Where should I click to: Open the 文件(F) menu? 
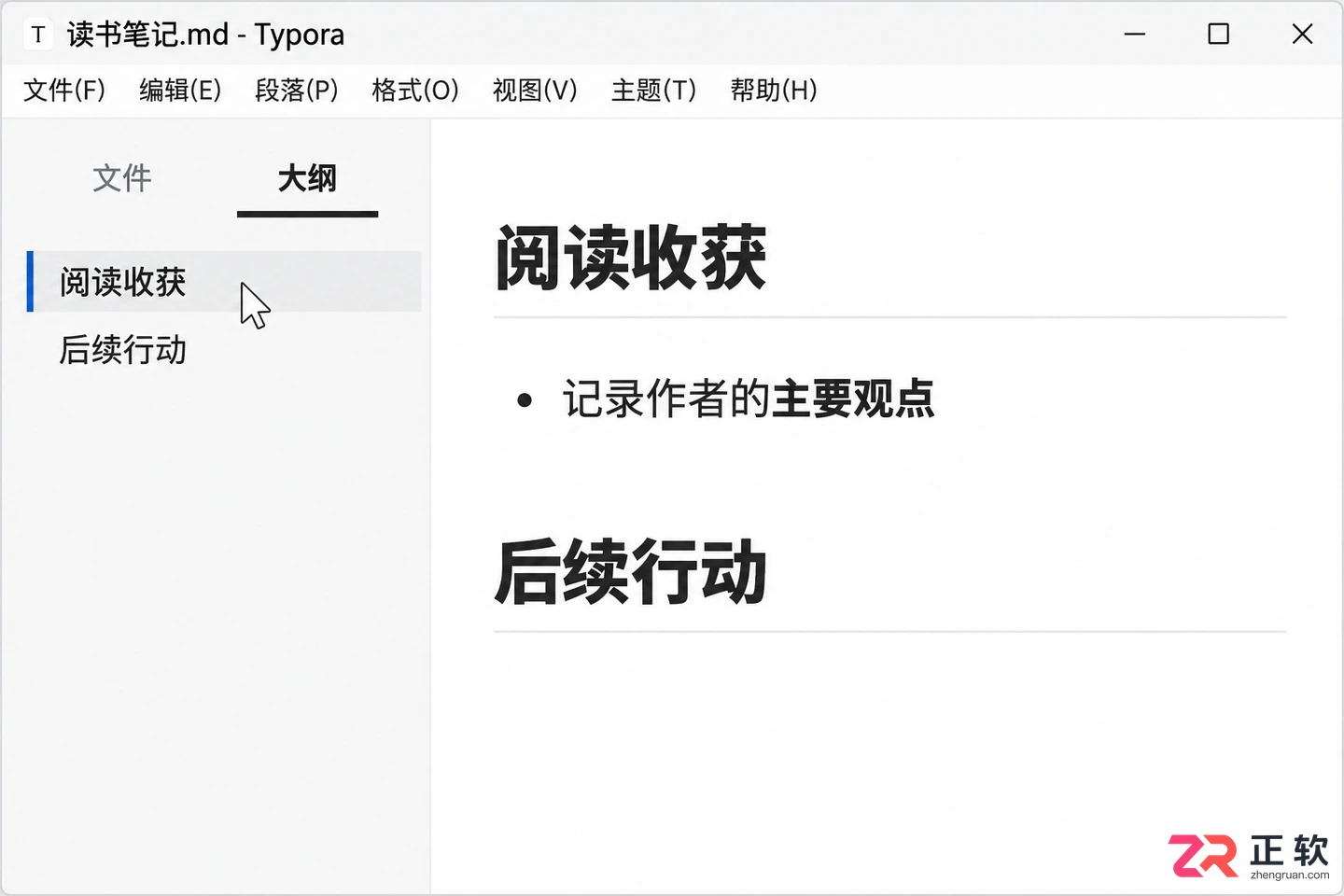pos(64,91)
